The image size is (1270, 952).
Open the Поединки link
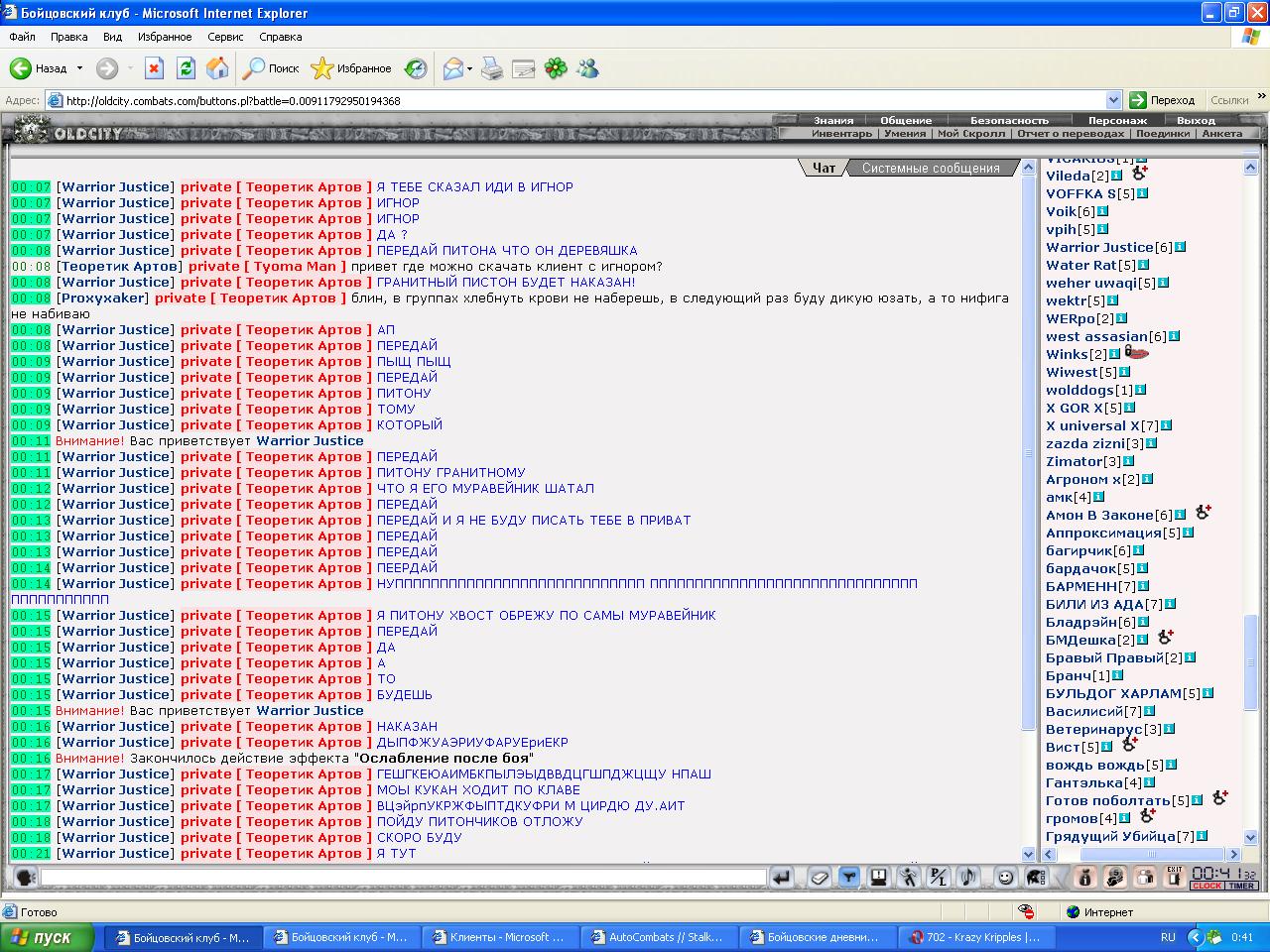pos(1163,133)
